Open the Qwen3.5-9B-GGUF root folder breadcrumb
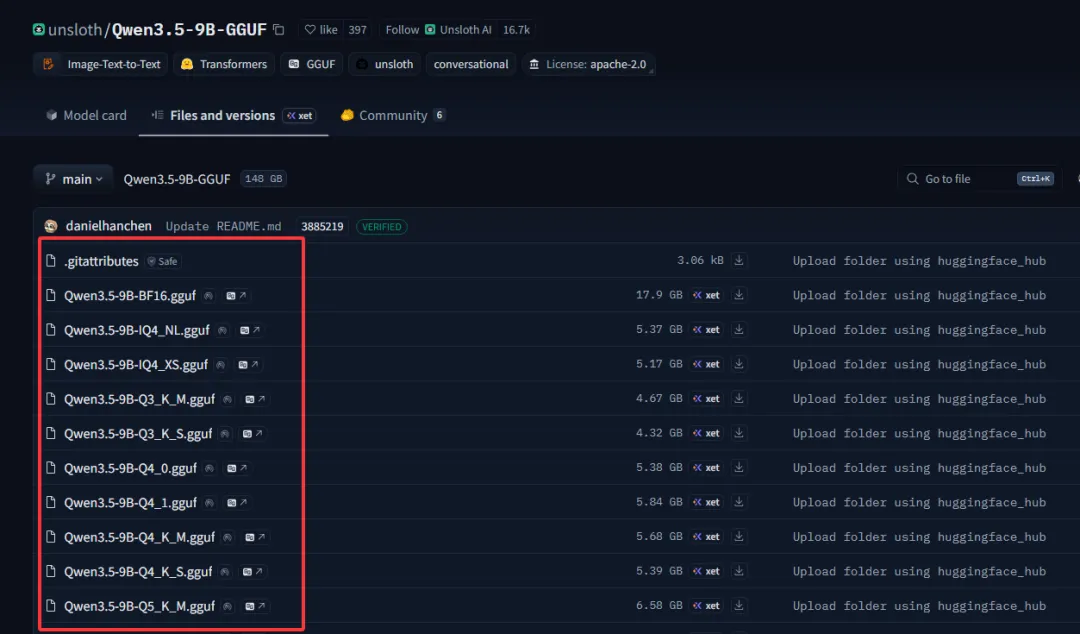Viewport: 1080px width, 634px height. click(x=177, y=178)
